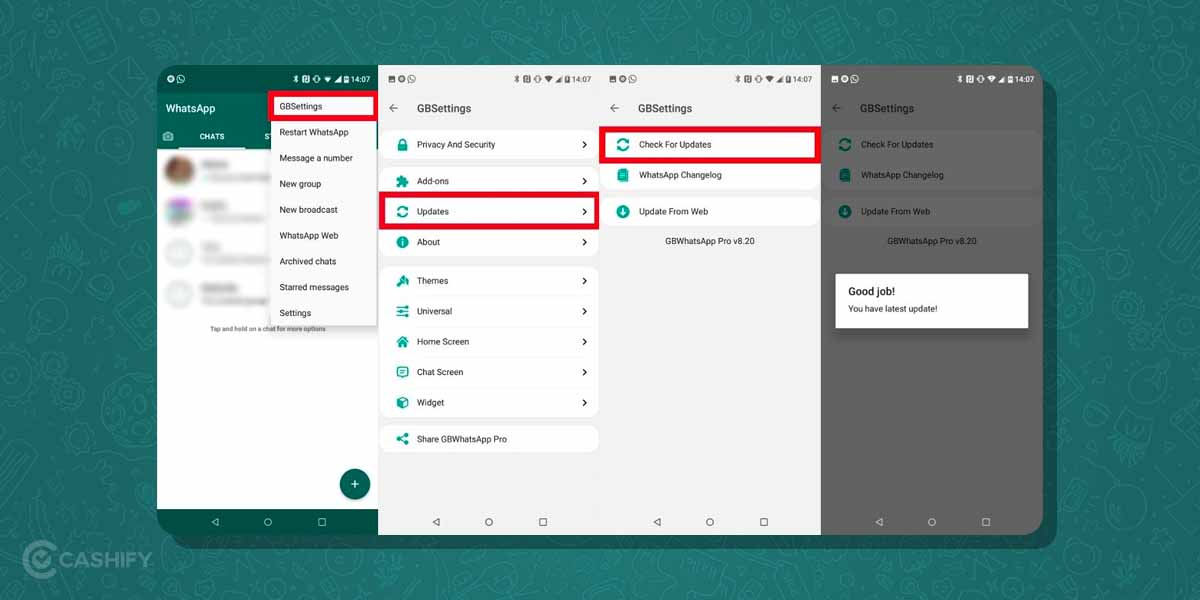Open About using the info icon
This screenshot has height=600, width=1200.
[403, 242]
